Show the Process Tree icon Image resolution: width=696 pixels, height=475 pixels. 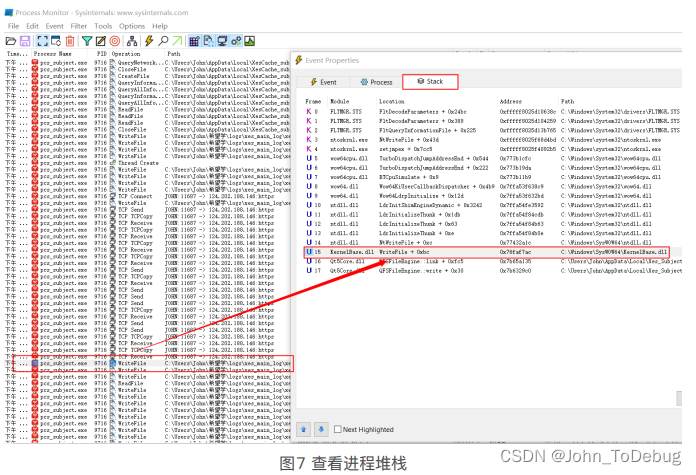132,41
